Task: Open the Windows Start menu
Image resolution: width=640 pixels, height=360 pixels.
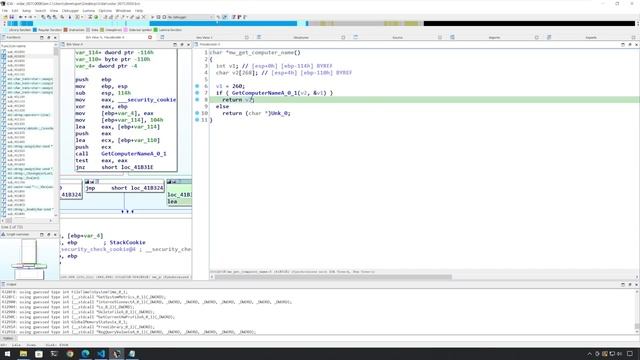Action: tap(7, 354)
